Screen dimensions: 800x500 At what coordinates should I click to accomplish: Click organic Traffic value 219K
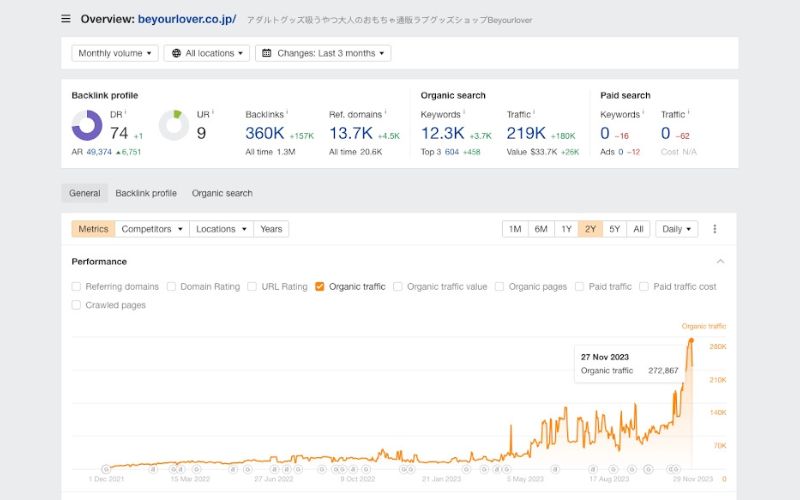coord(526,133)
